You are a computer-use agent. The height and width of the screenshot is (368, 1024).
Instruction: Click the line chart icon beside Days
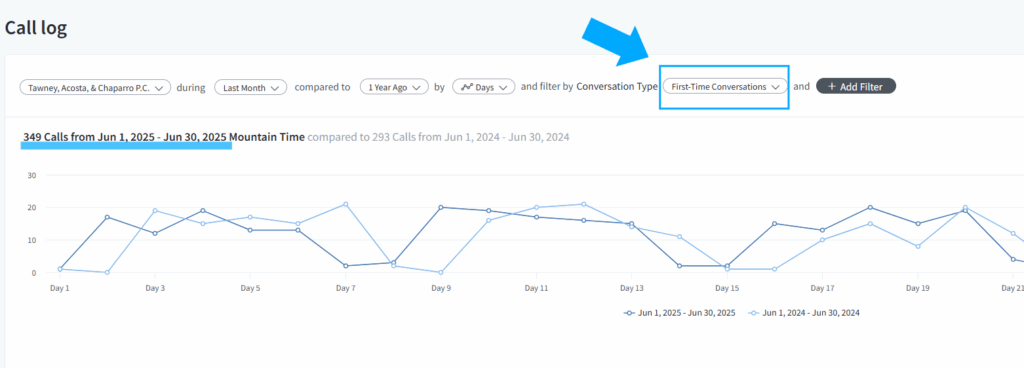466,87
